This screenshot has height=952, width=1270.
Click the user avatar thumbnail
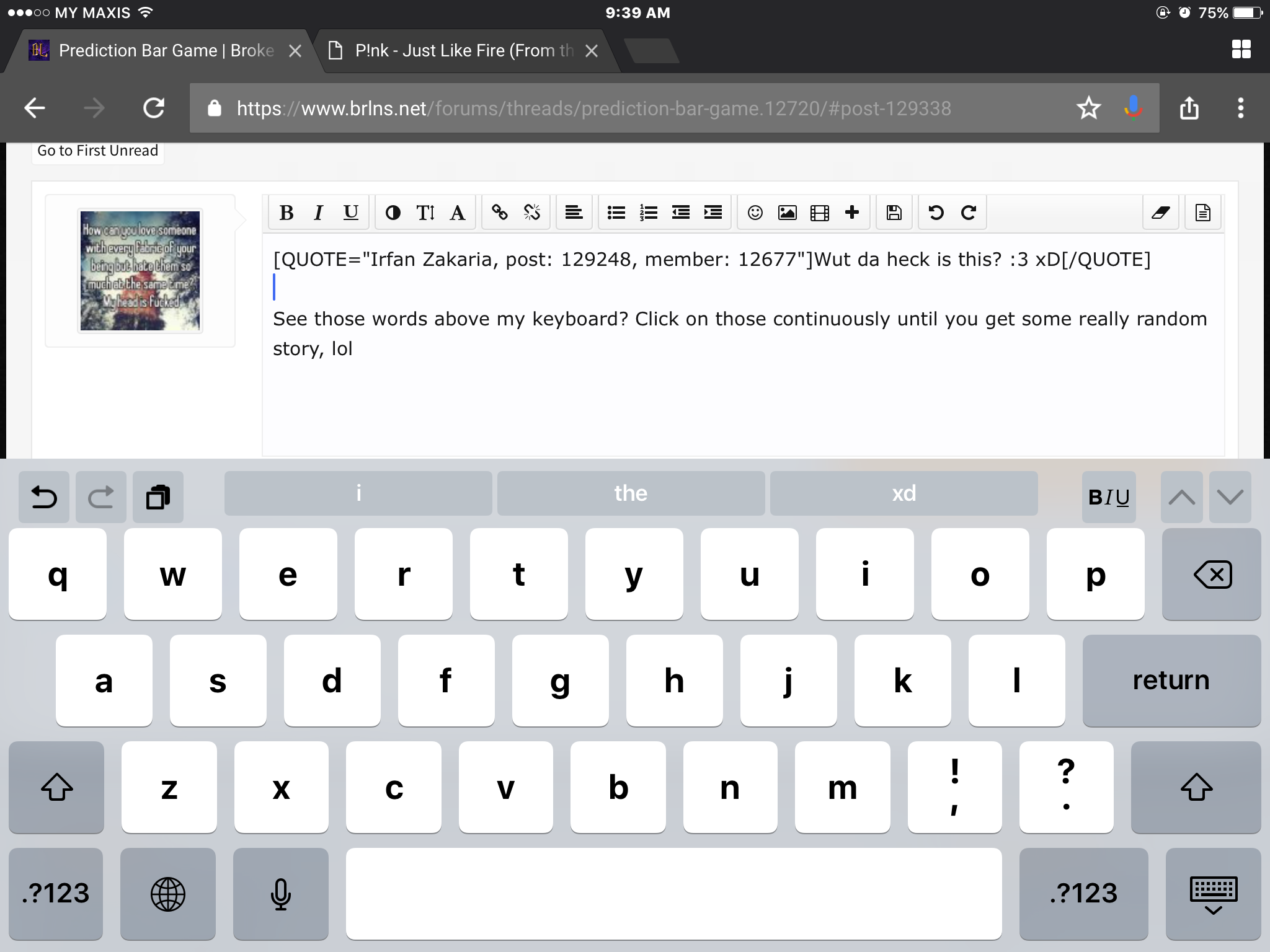click(140, 271)
